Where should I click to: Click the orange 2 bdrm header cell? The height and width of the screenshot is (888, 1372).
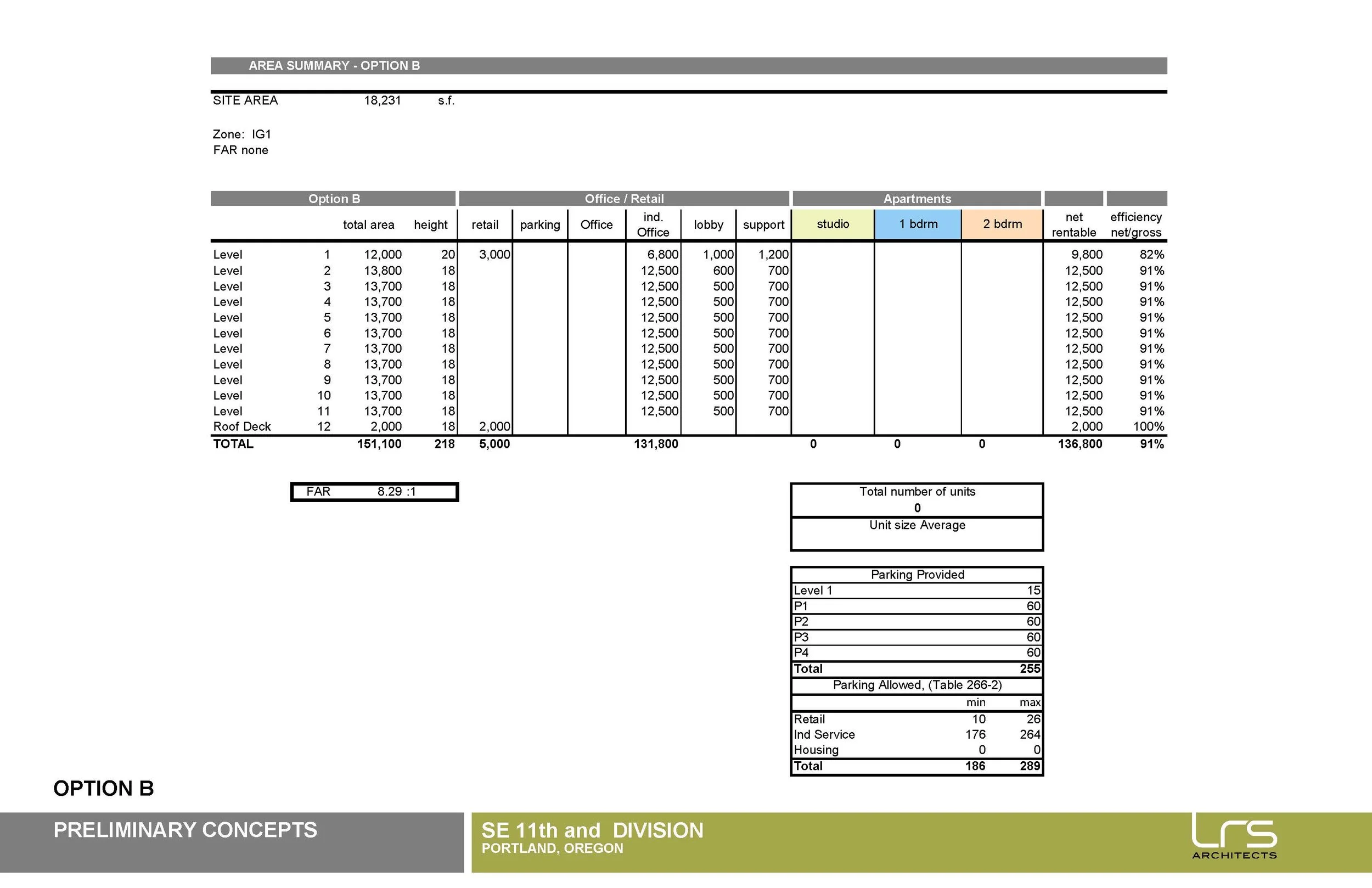[x=1002, y=224]
